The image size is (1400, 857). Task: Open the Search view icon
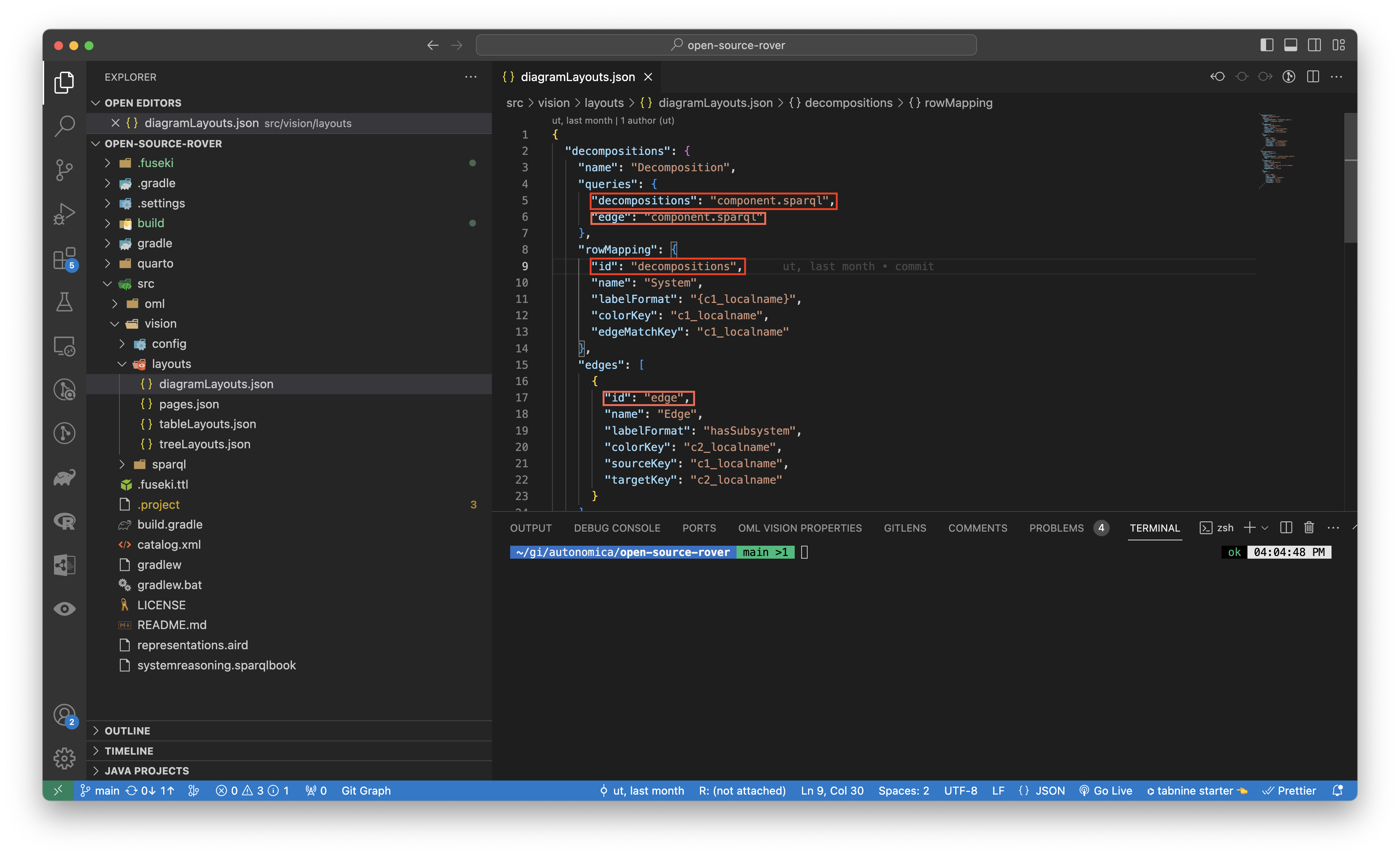pyautogui.click(x=64, y=126)
